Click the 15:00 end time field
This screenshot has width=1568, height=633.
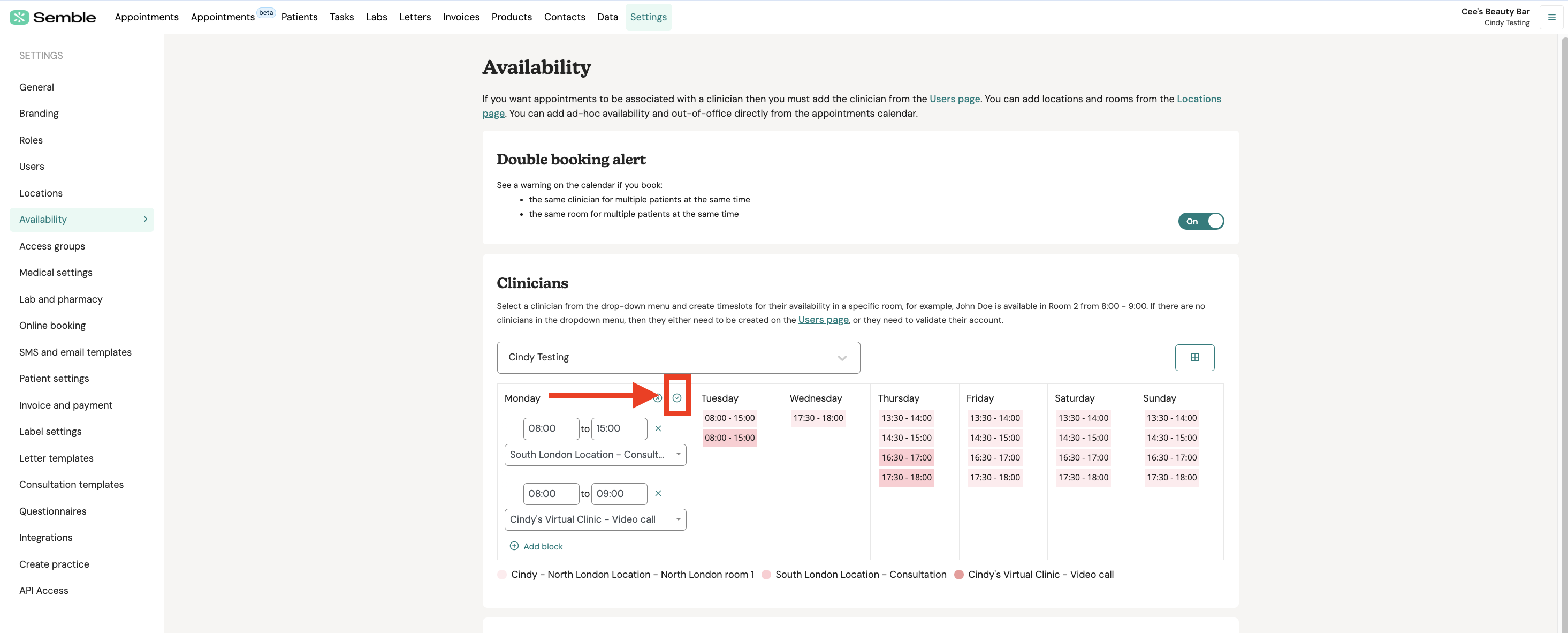click(619, 428)
